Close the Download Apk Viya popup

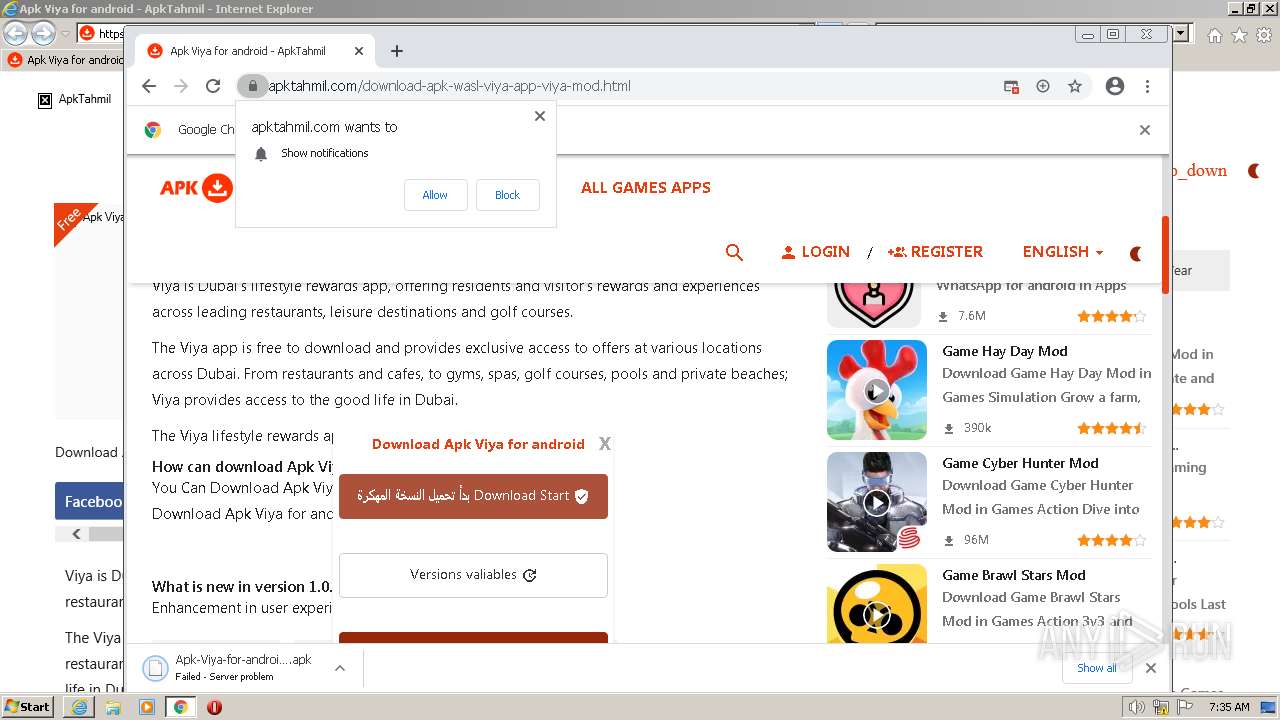604,444
